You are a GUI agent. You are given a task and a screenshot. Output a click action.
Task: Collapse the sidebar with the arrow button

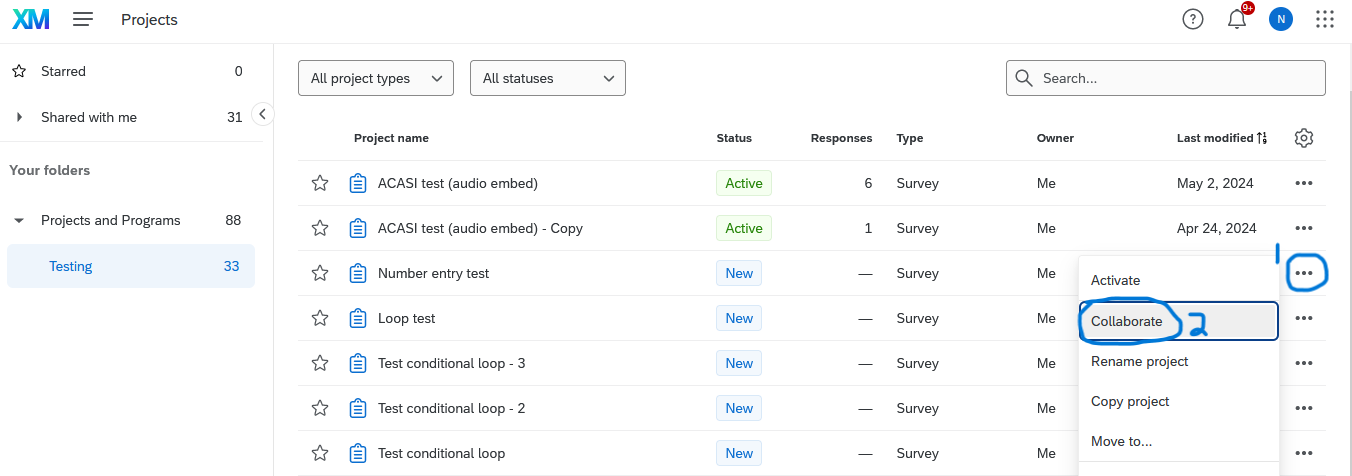tap(262, 114)
